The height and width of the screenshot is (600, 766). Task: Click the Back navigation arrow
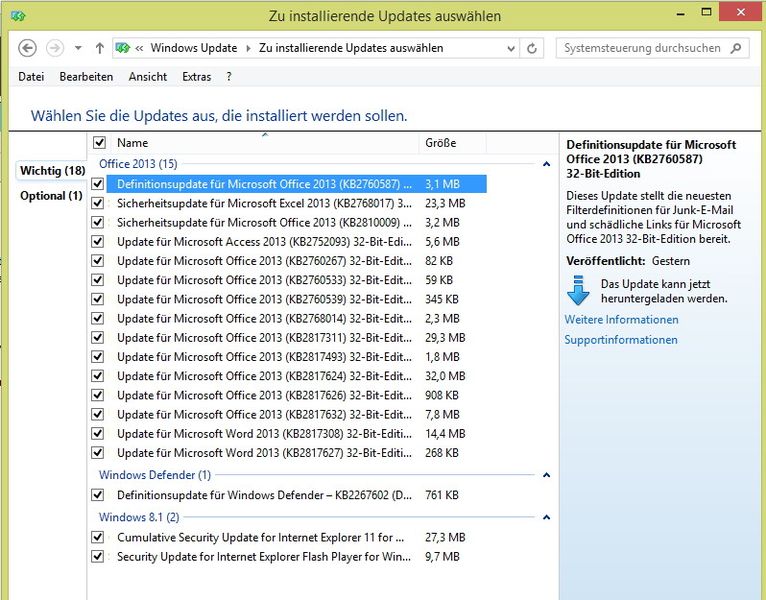[27, 48]
